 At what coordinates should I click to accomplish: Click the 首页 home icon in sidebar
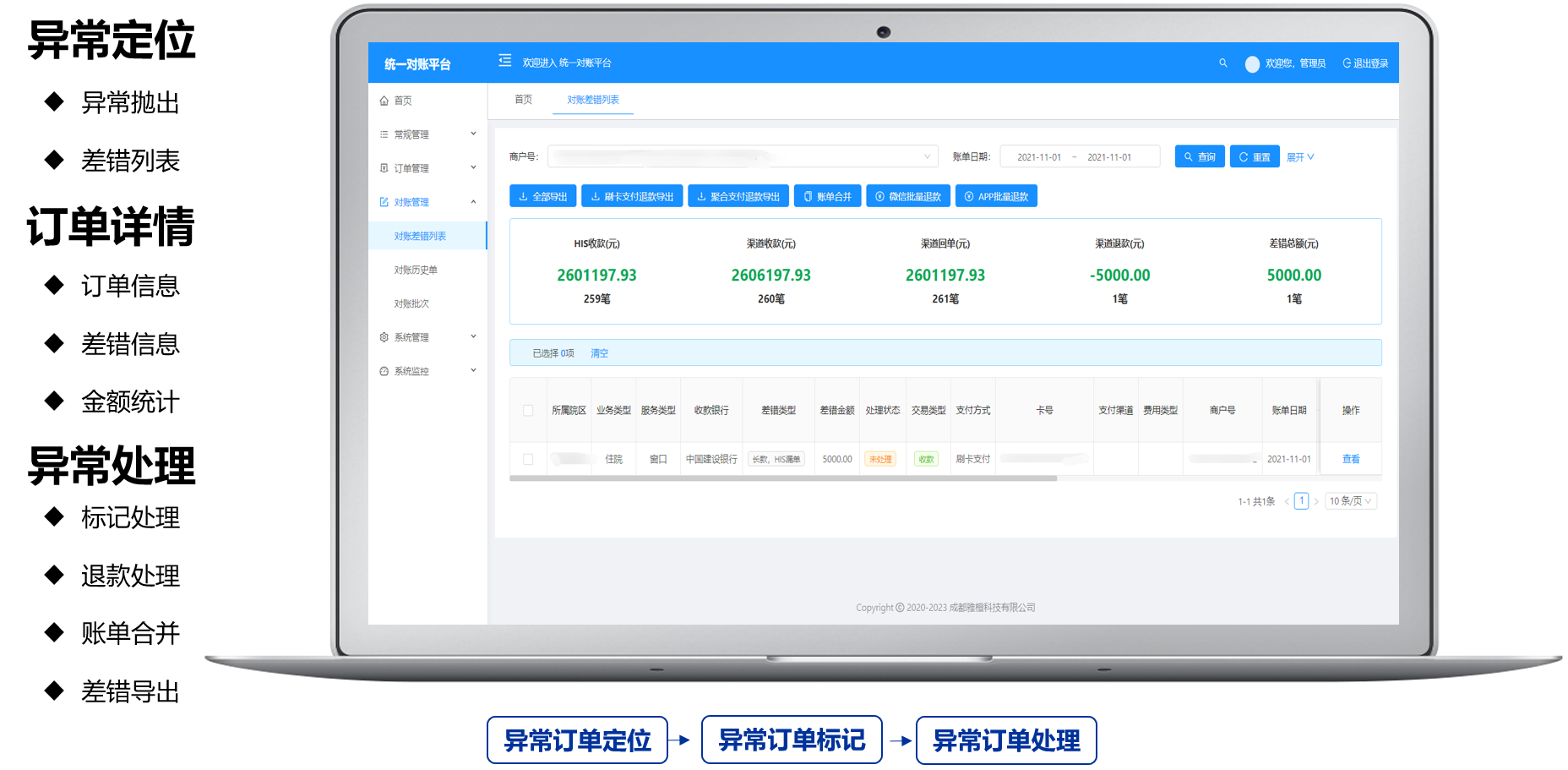384,101
